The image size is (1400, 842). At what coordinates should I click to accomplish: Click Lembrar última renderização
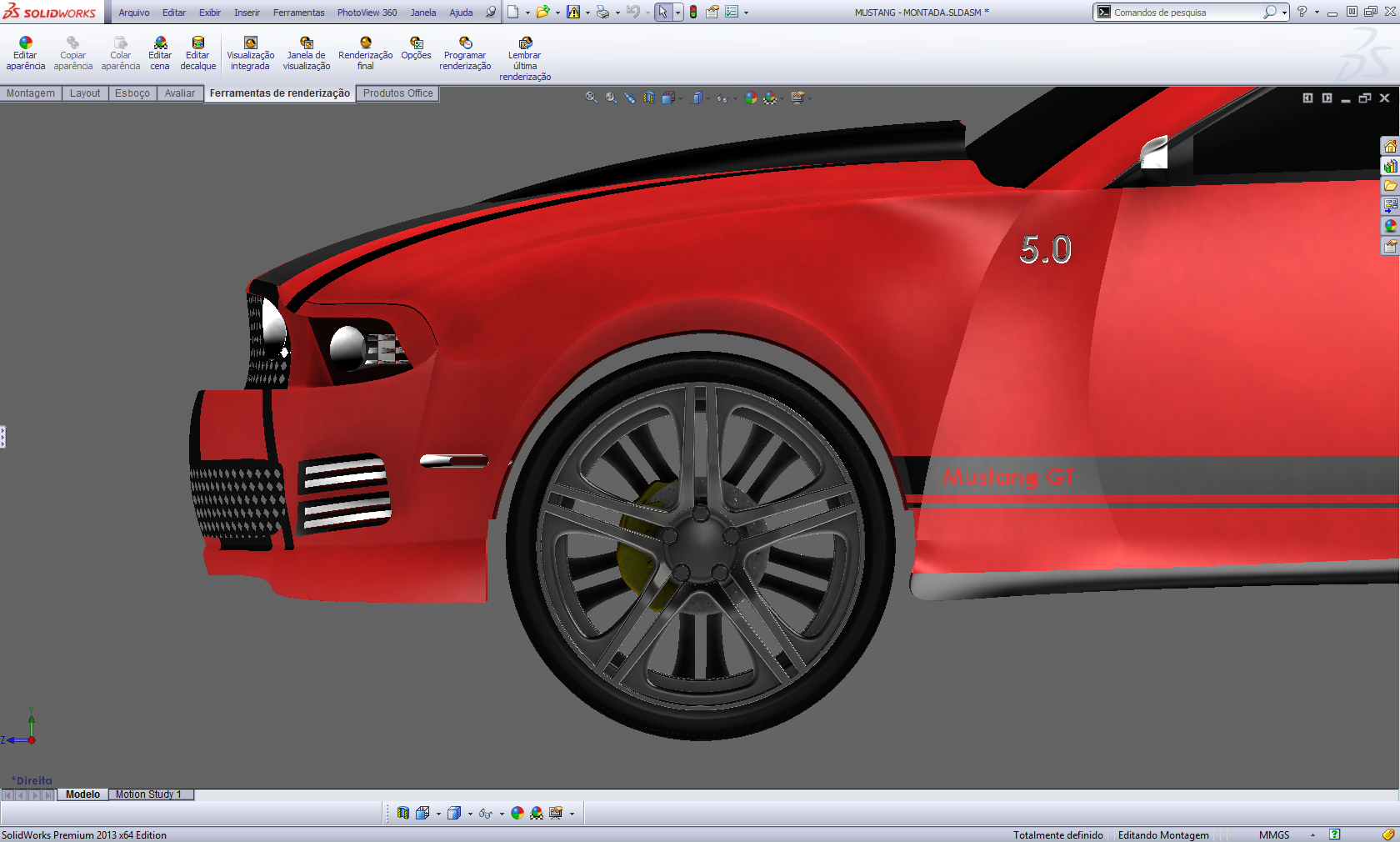525,58
